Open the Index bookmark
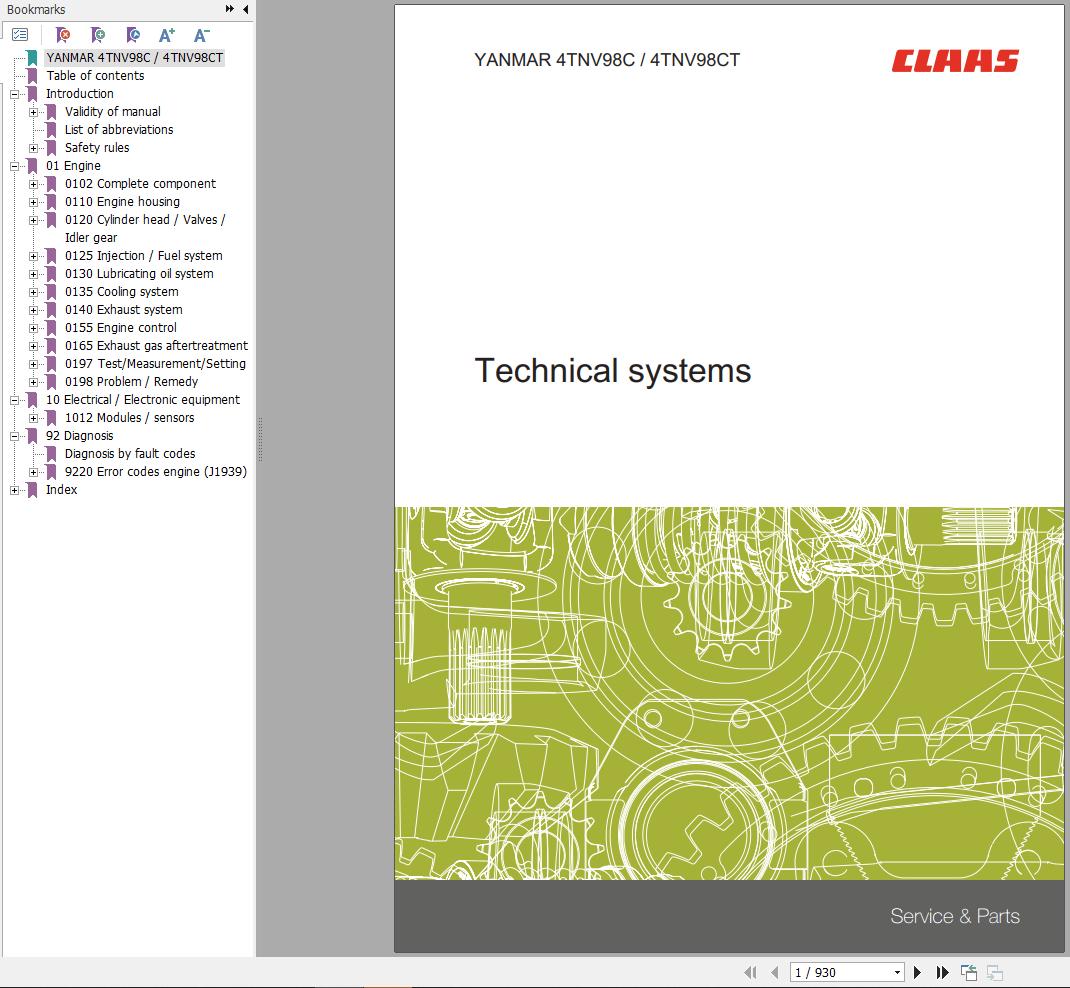1070x988 pixels. pyautogui.click(x=61, y=489)
